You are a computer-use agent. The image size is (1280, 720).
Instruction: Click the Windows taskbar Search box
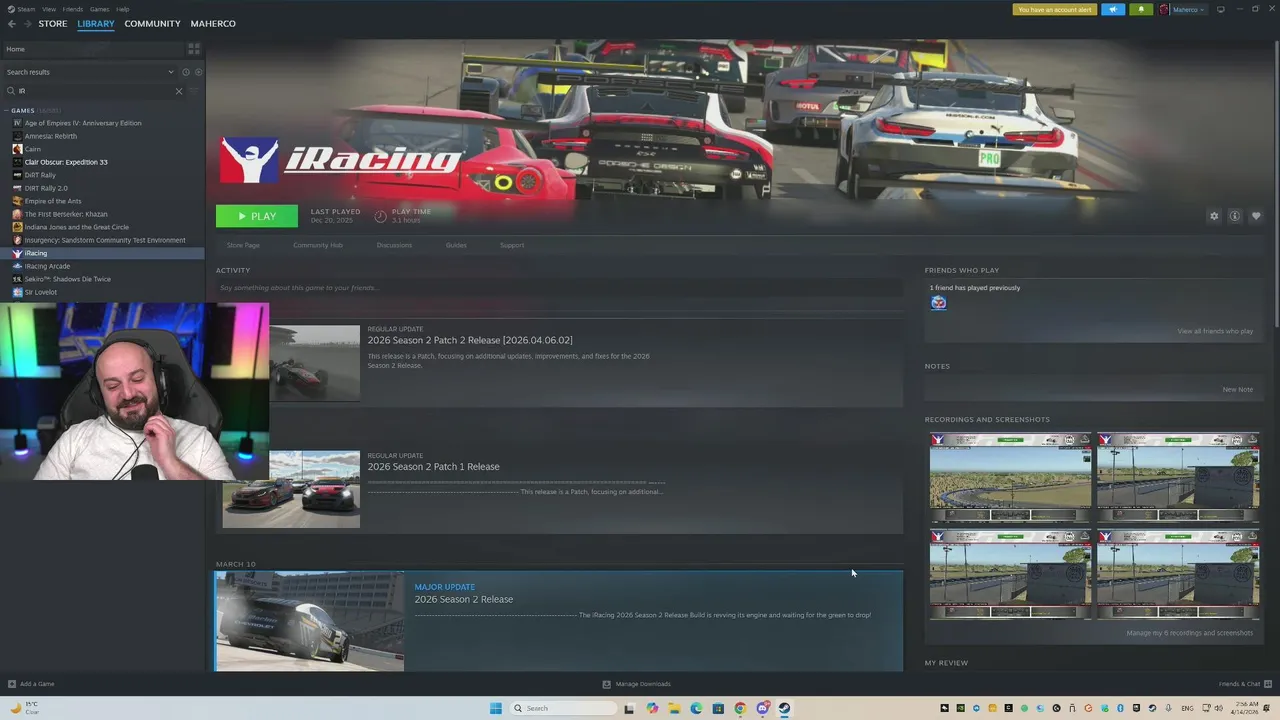tap(563, 708)
